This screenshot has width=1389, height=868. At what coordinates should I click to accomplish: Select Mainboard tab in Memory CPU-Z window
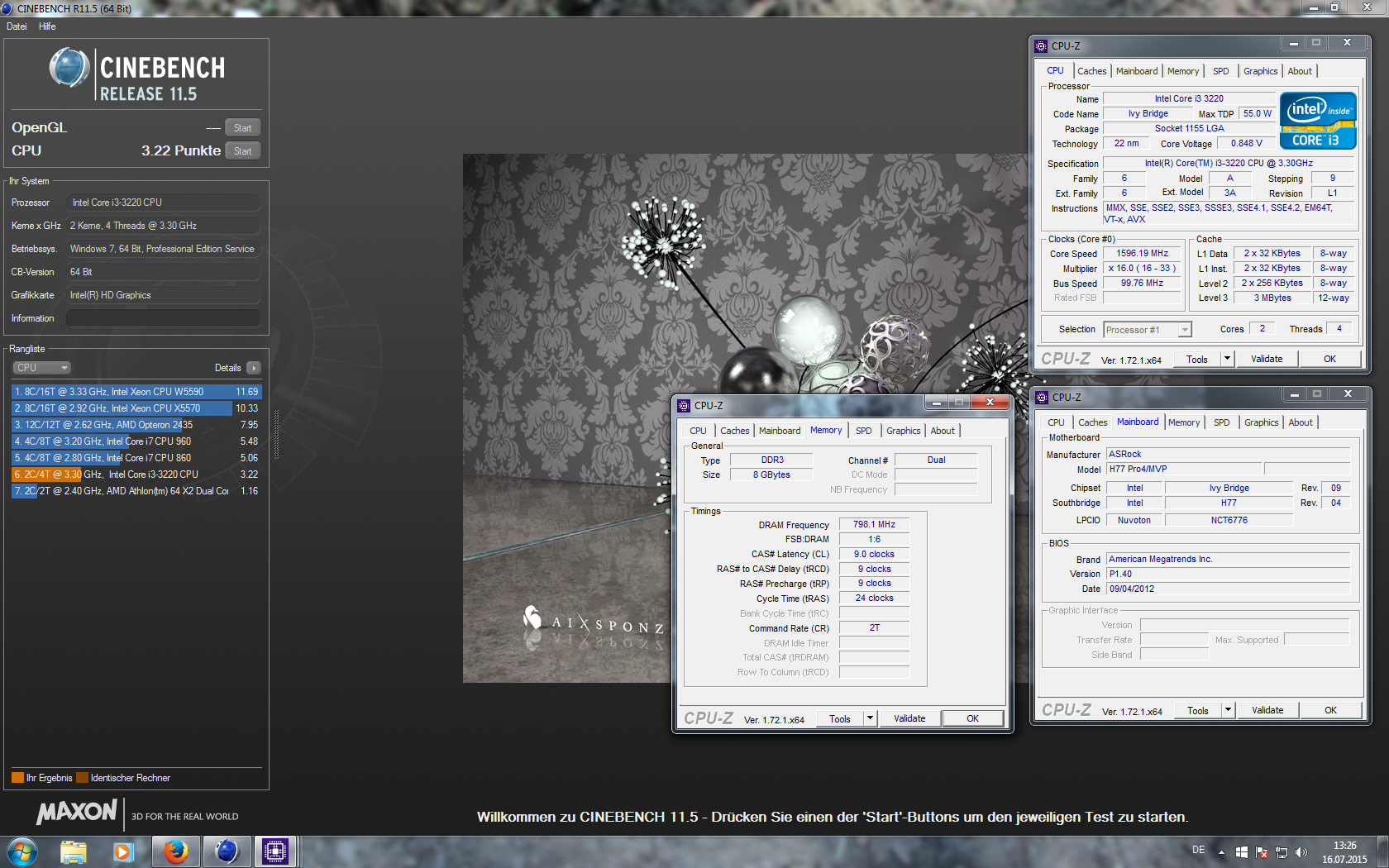tap(780, 431)
